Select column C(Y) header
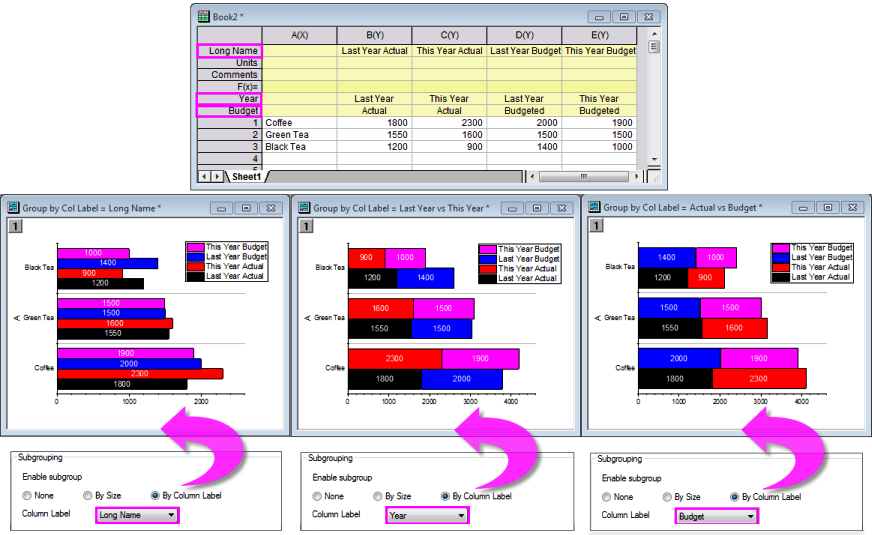The image size is (872, 535). (x=449, y=35)
